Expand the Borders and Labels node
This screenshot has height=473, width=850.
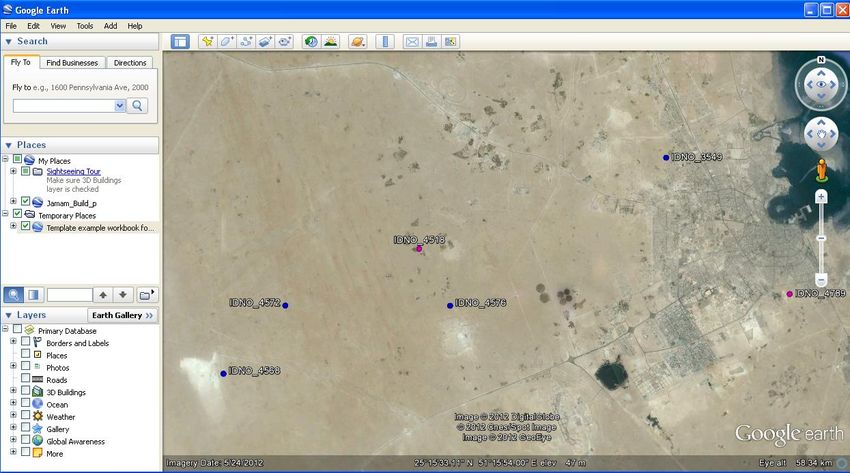14,342
